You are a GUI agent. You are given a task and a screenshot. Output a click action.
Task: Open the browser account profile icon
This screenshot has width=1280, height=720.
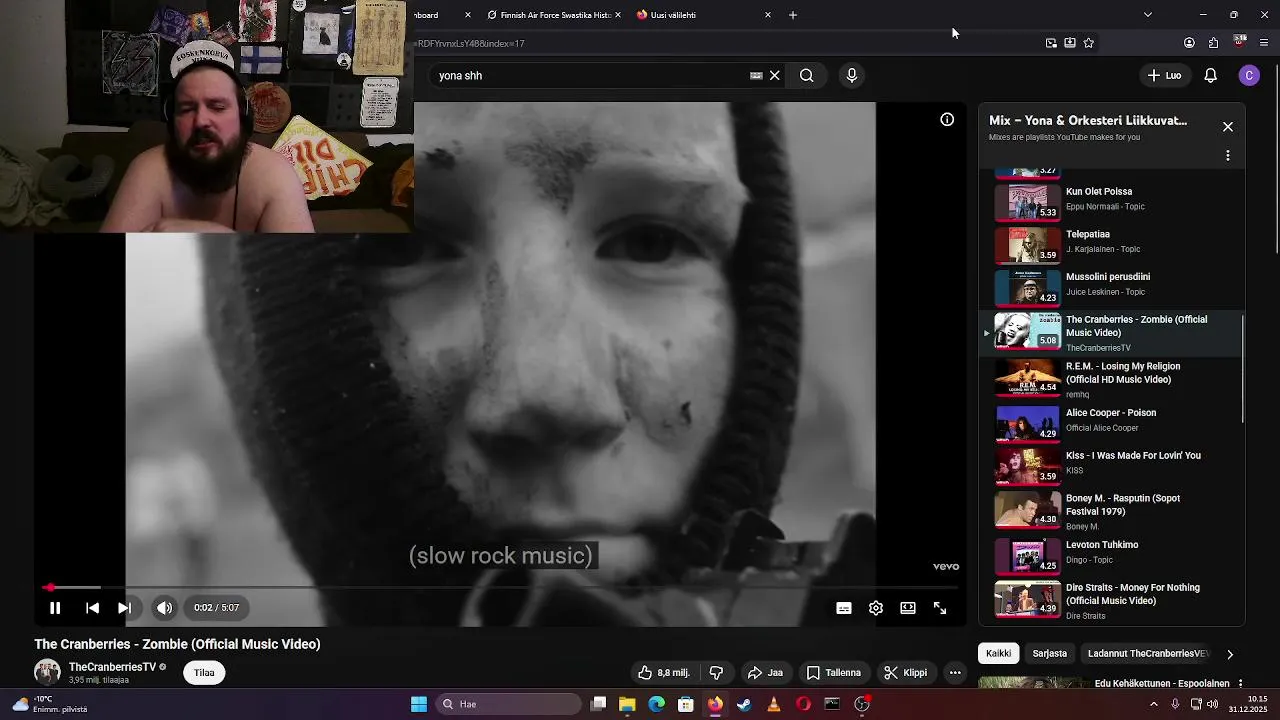[1189, 43]
